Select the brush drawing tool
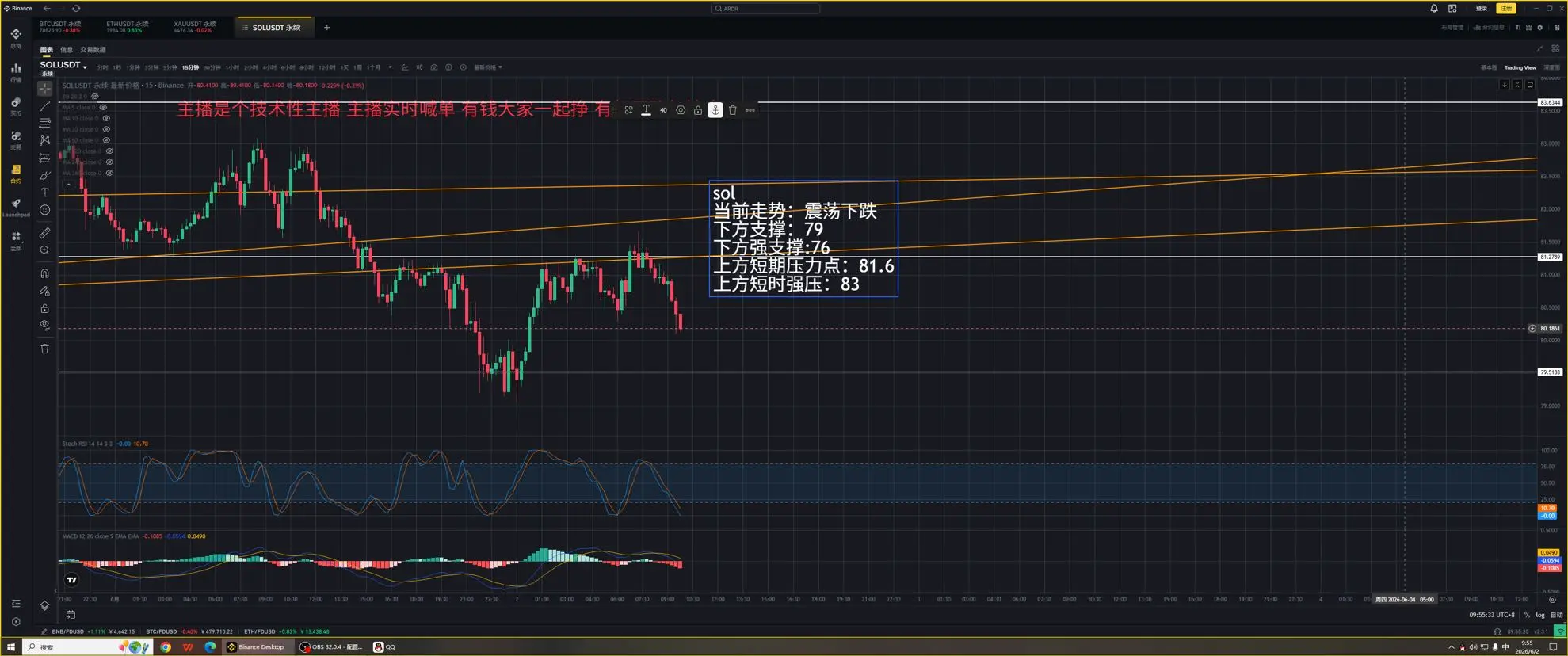The width and height of the screenshot is (1568, 656). pyautogui.click(x=45, y=175)
